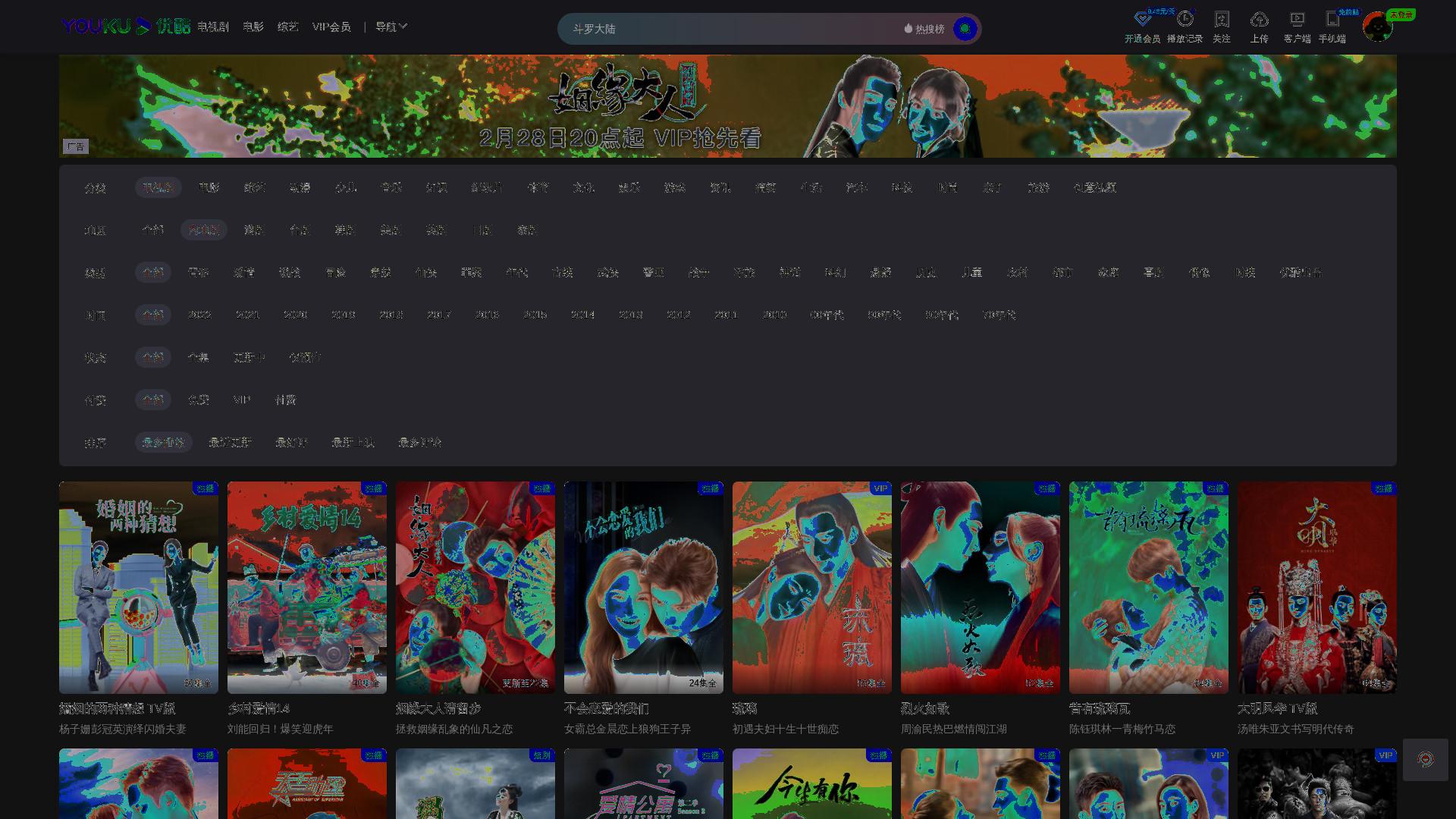The height and width of the screenshot is (819, 1456).
Task: Click '刘能回归！爆笑迎虎年' subtitle text
Action: click(x=281, y=729)
